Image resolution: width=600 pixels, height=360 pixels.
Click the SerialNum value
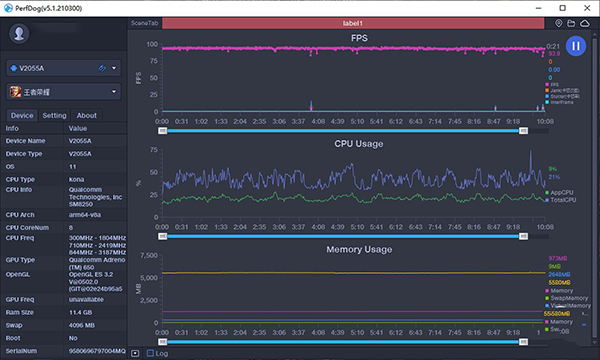coord(97,351)
